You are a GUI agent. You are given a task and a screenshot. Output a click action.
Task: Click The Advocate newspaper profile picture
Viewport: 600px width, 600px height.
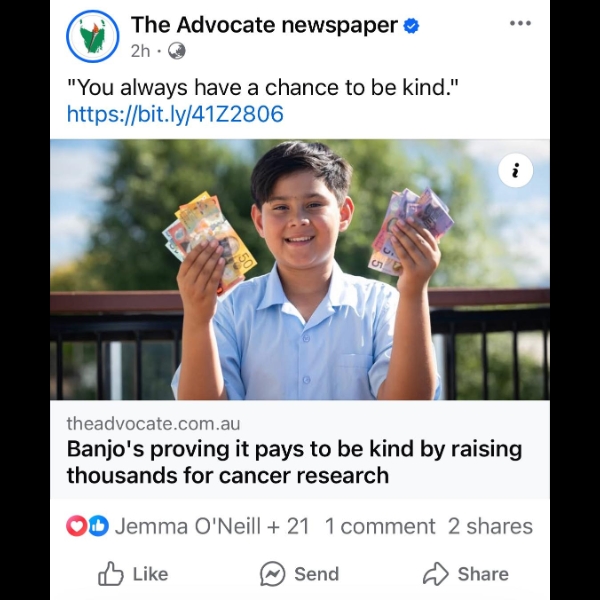[93, 36]
